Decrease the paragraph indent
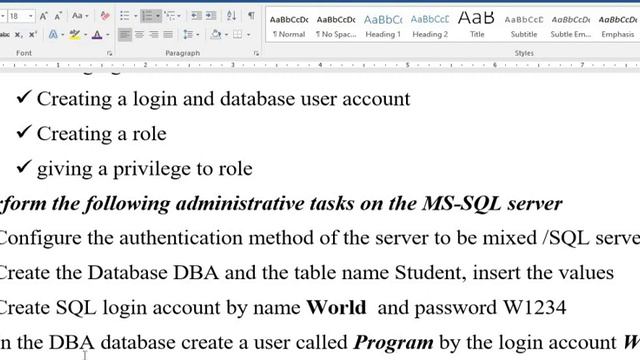 coord(196,16)
